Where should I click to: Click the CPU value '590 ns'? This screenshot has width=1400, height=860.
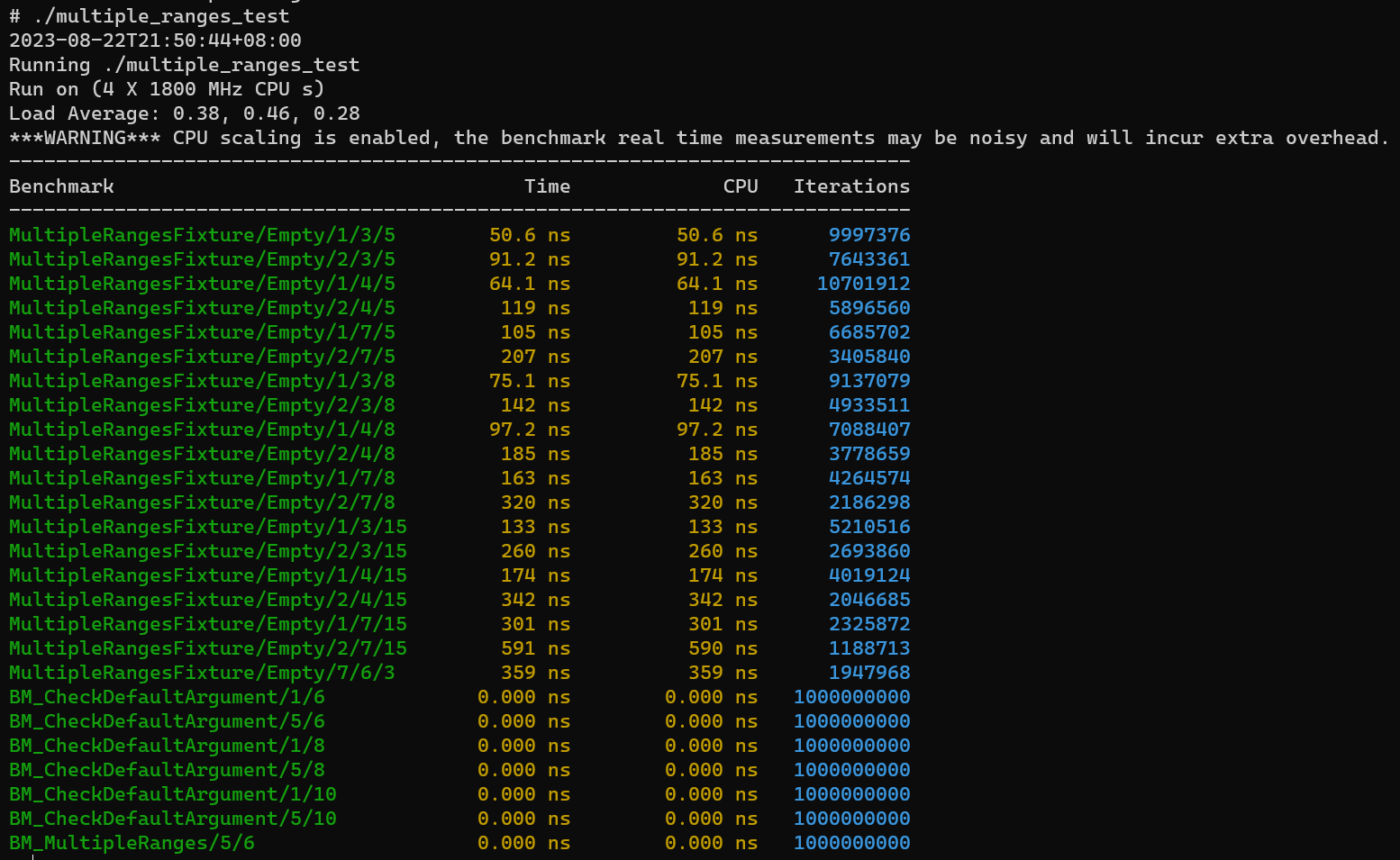click(723, 648)
